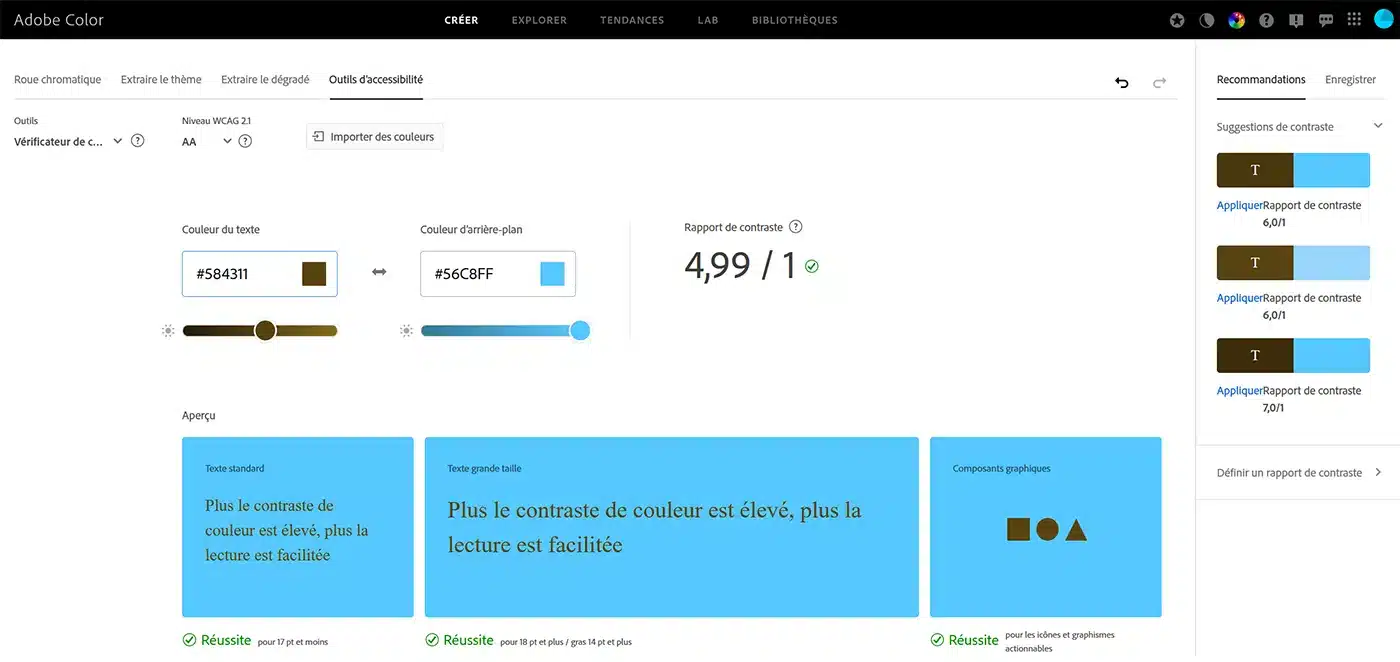Click the star icon in the top bar
Viewport: 1400px width, 662px height.
[1176, 19]
